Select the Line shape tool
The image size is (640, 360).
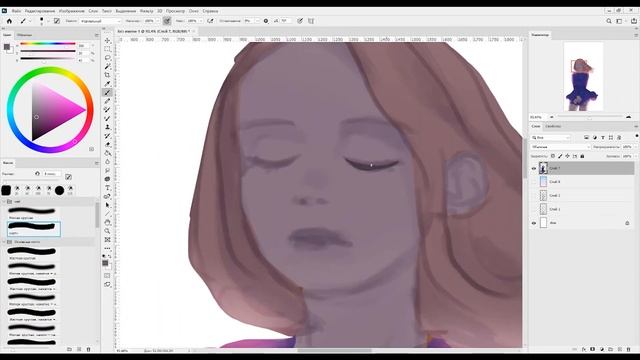coord(107,213)
